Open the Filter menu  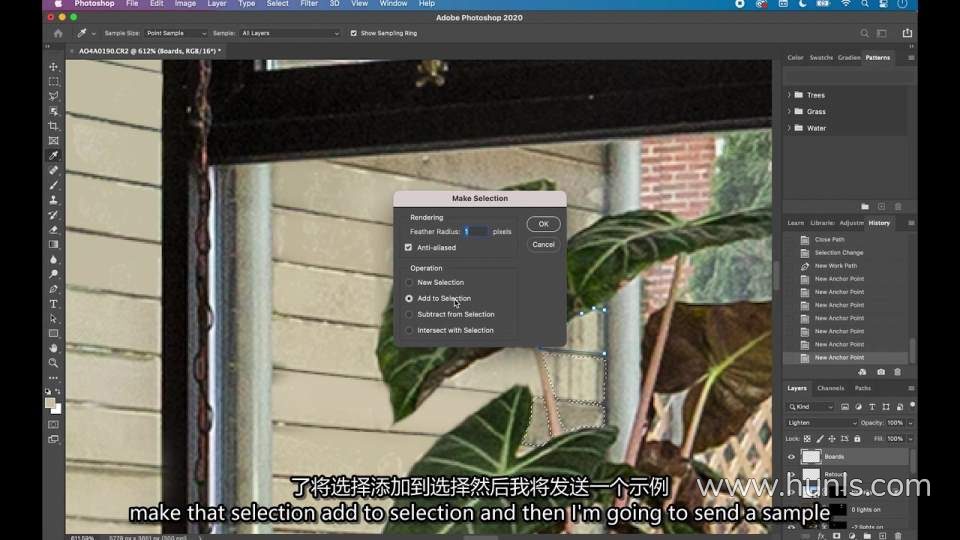309,4
